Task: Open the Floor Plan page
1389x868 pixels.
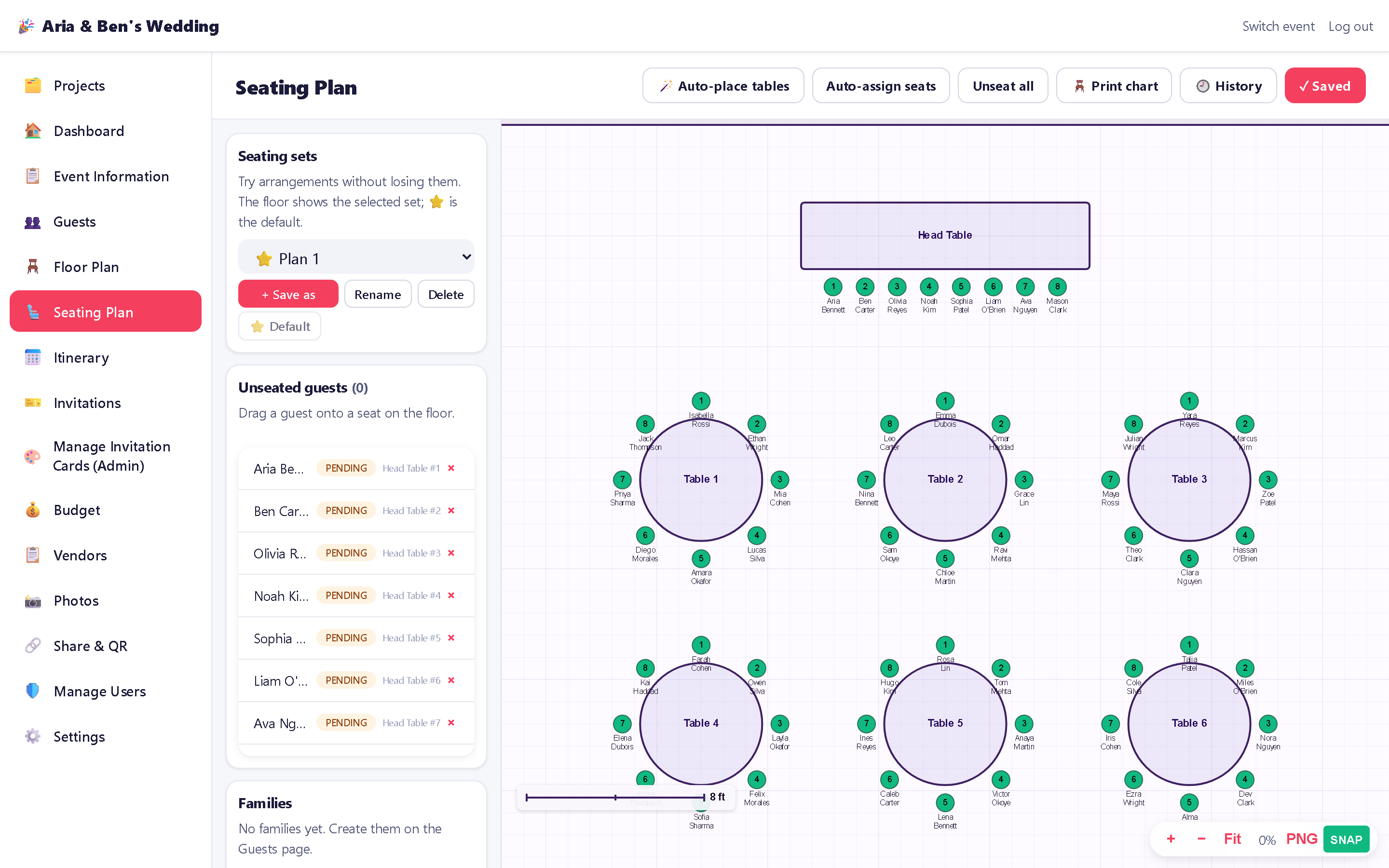Action: tap(106, 267)
